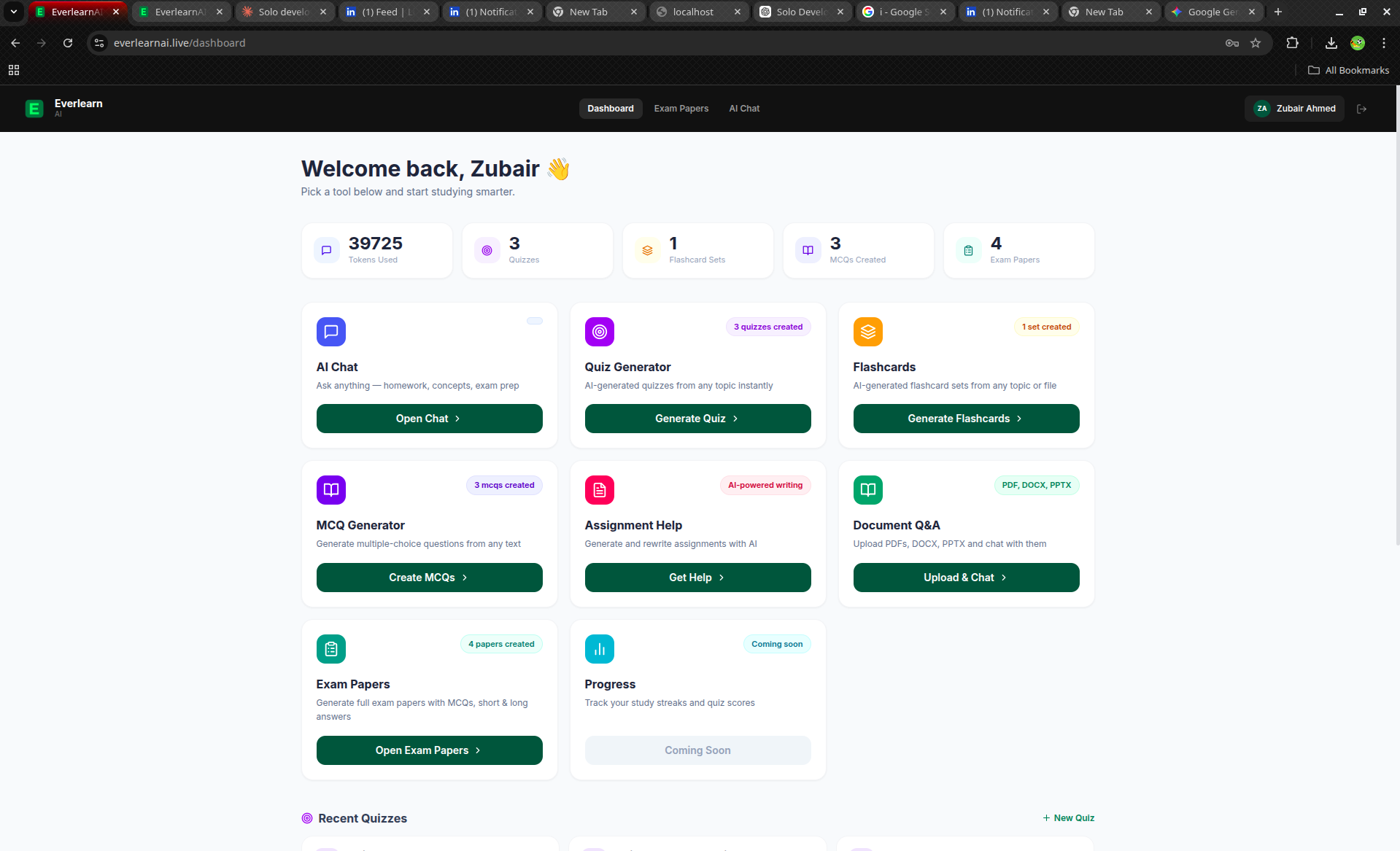Screen dimensions: 1400x851
Task: Open the Chrome three-dot menu
Action: [x=1384, y=43]
